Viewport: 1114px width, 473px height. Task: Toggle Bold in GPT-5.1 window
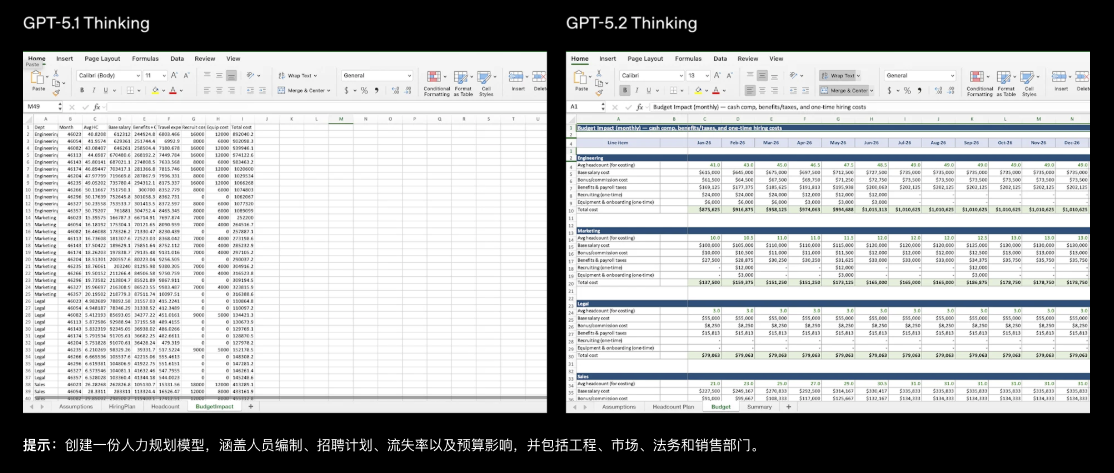[x=82, y=90]
